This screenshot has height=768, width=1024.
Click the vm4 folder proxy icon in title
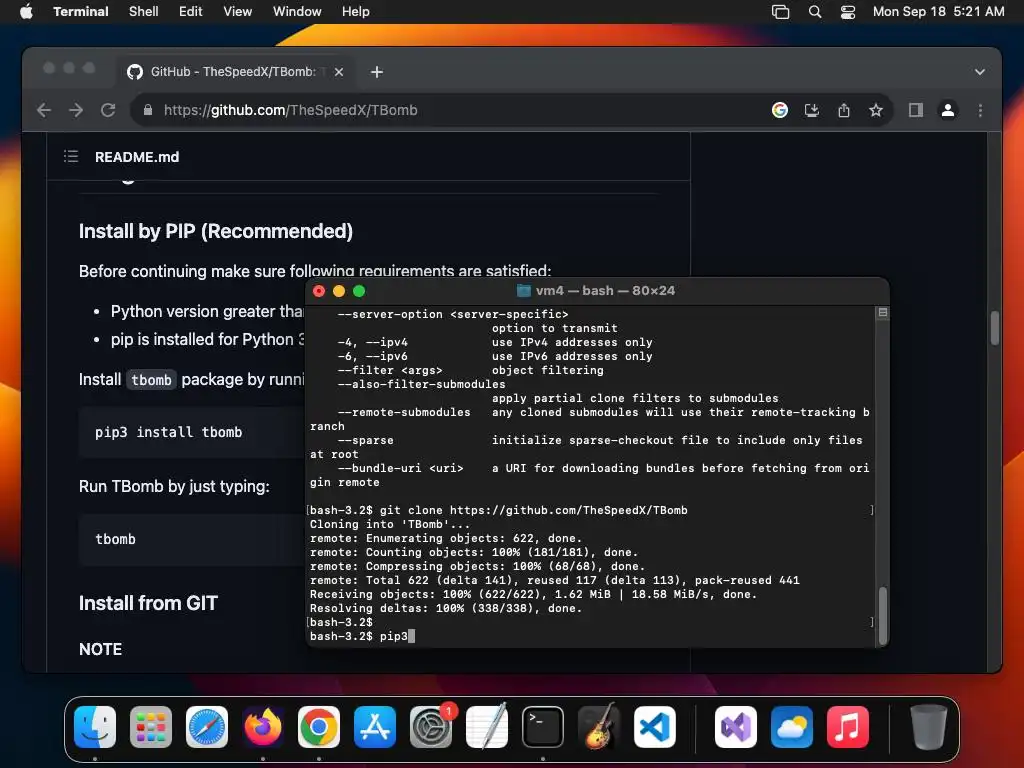coord(524,291)
